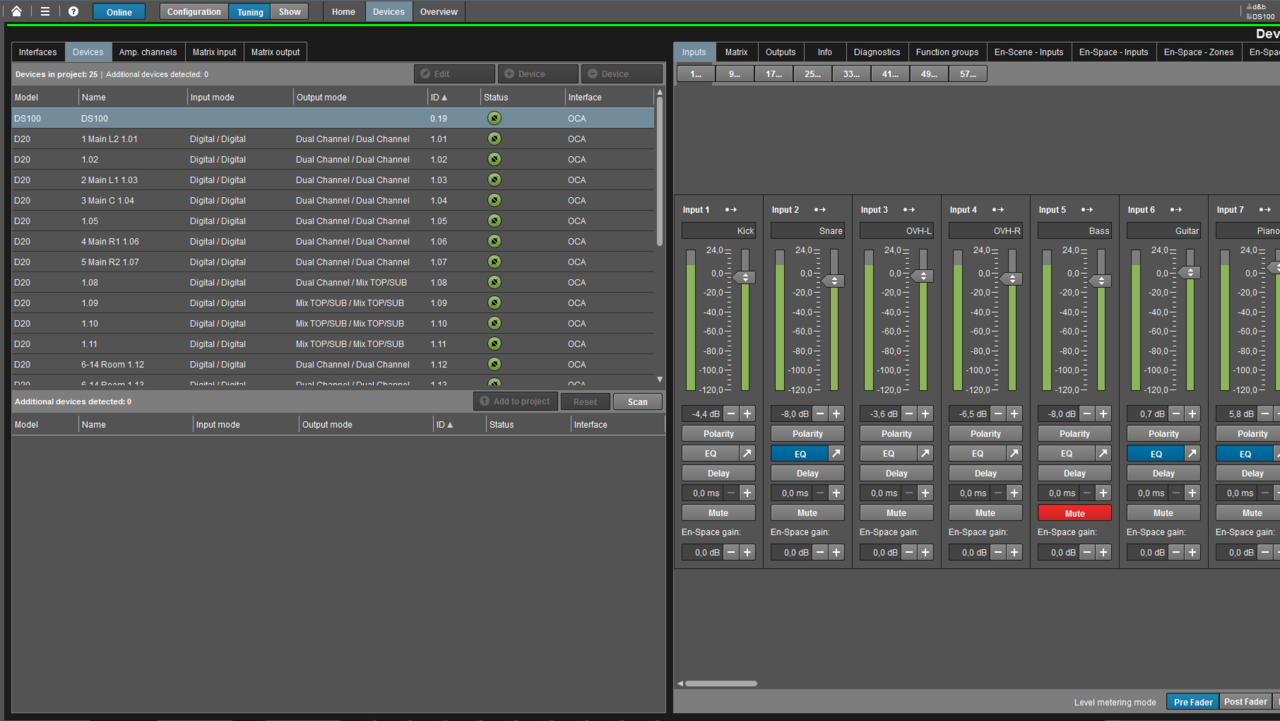This screenshot has width=1280, height=721.
Task: Click the Scan button
Action: coord(637,402)
